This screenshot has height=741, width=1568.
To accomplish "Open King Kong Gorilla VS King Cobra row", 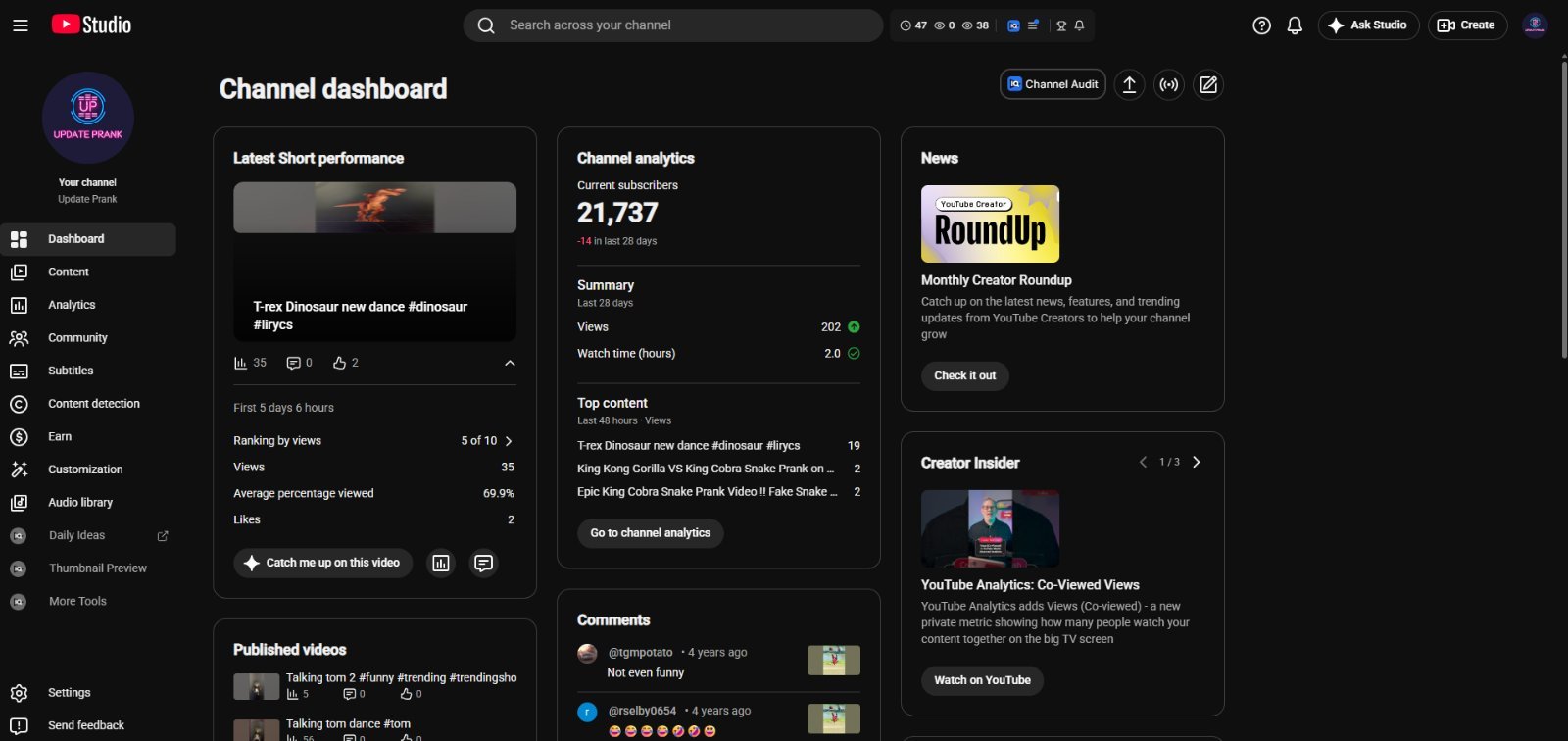I will 718,469.
